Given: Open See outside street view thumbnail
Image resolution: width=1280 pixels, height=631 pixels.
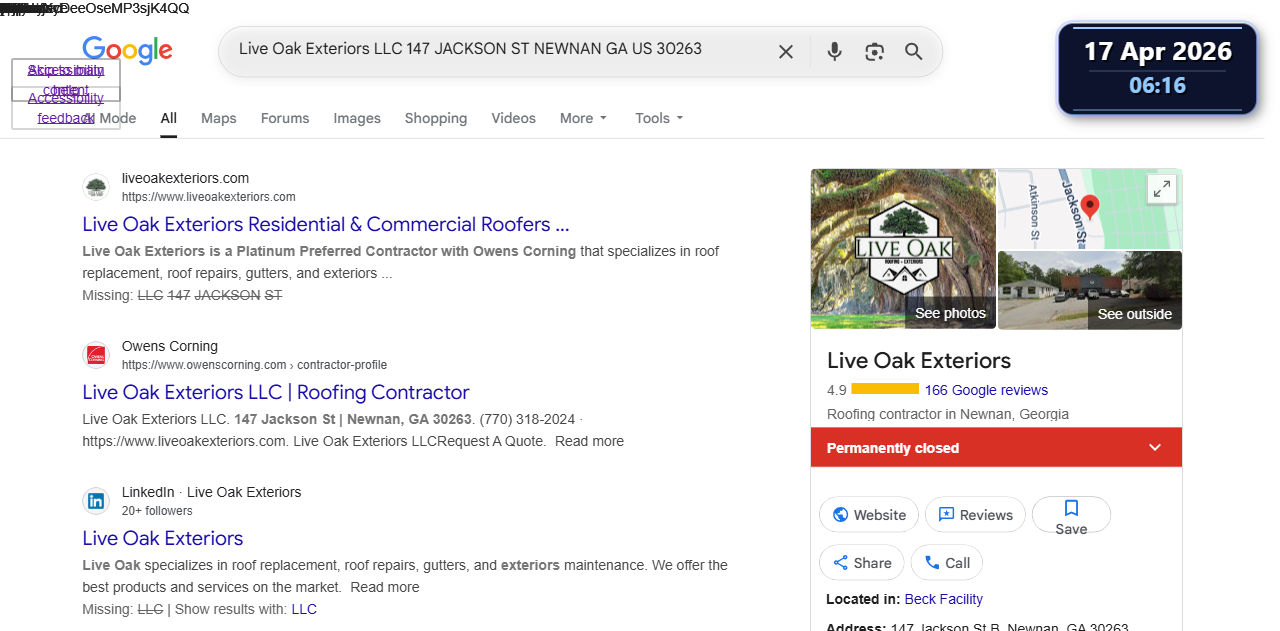Looking at the screenshot, I should 1090,290.
